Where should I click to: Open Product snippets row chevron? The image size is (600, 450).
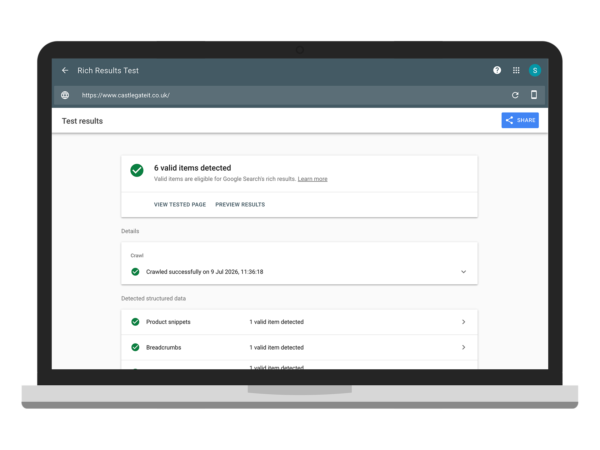pyautogui.click(x=463, y=322)
